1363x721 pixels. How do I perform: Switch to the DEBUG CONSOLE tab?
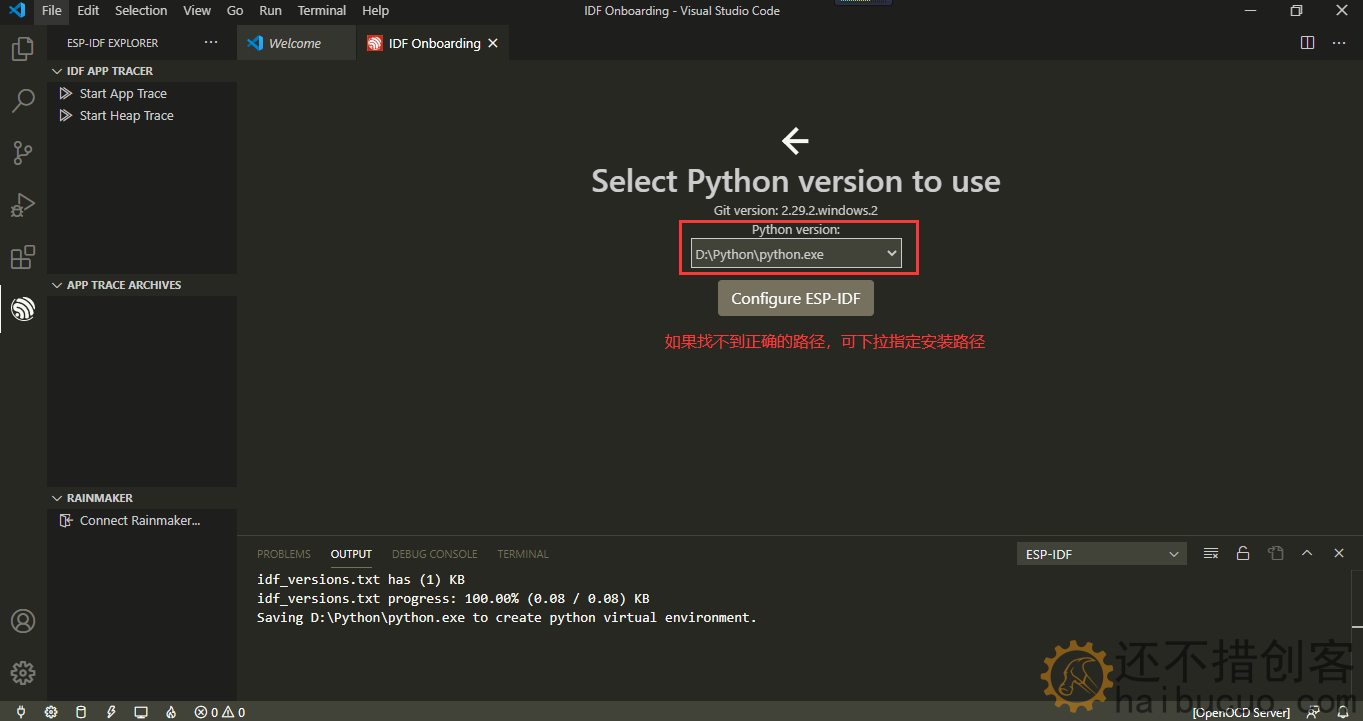[435, 554]
